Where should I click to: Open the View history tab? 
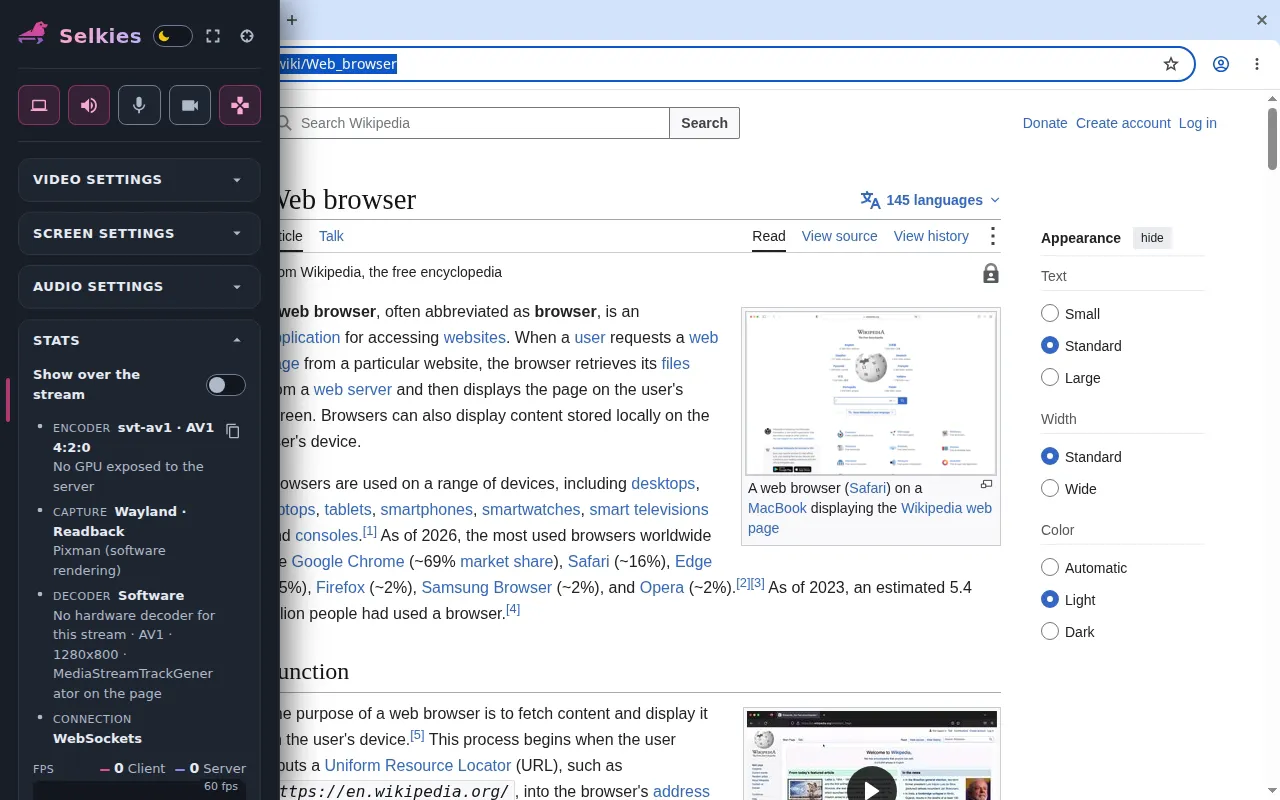pos(931,236)
